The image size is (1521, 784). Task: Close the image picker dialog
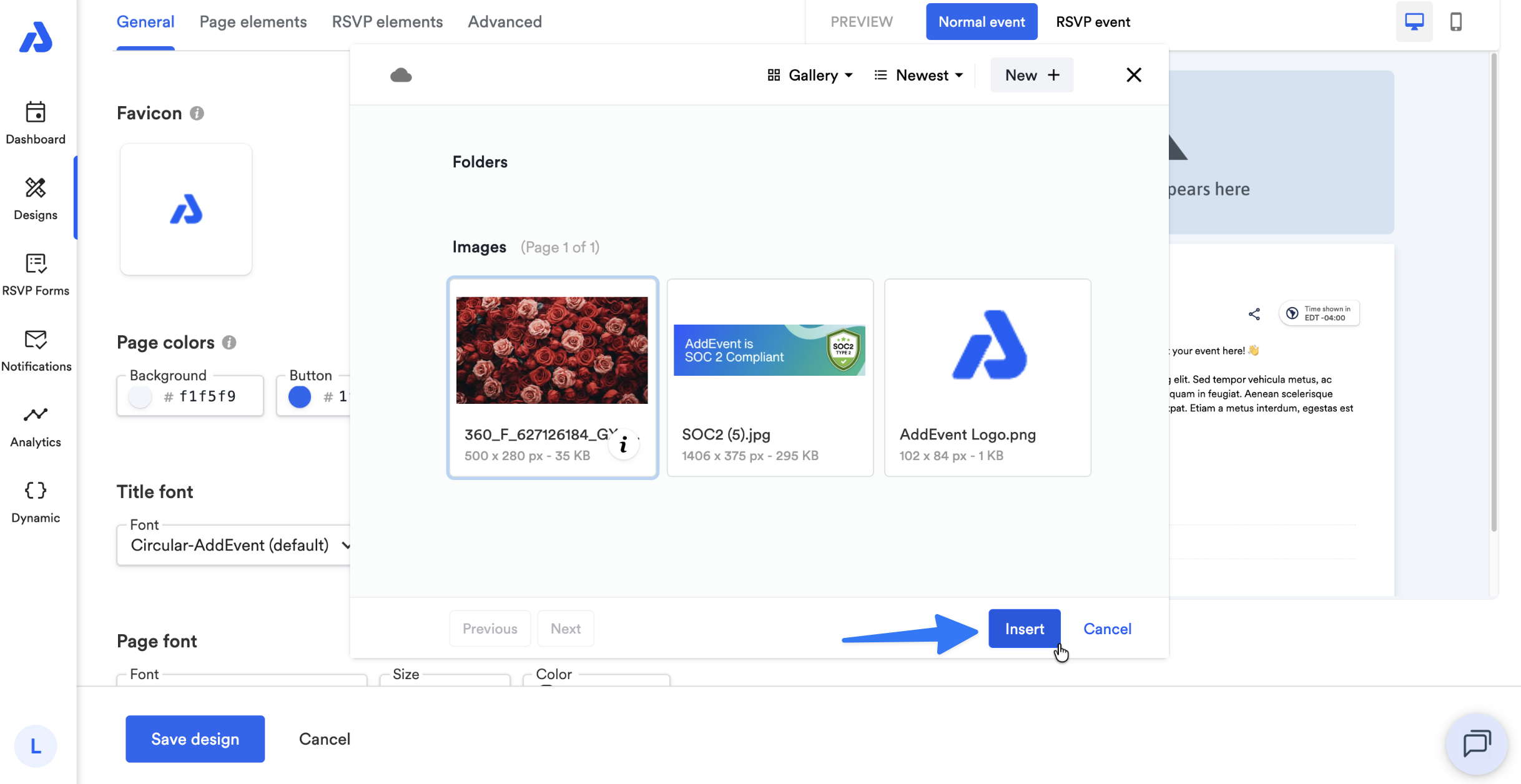tap(1134, 75)
